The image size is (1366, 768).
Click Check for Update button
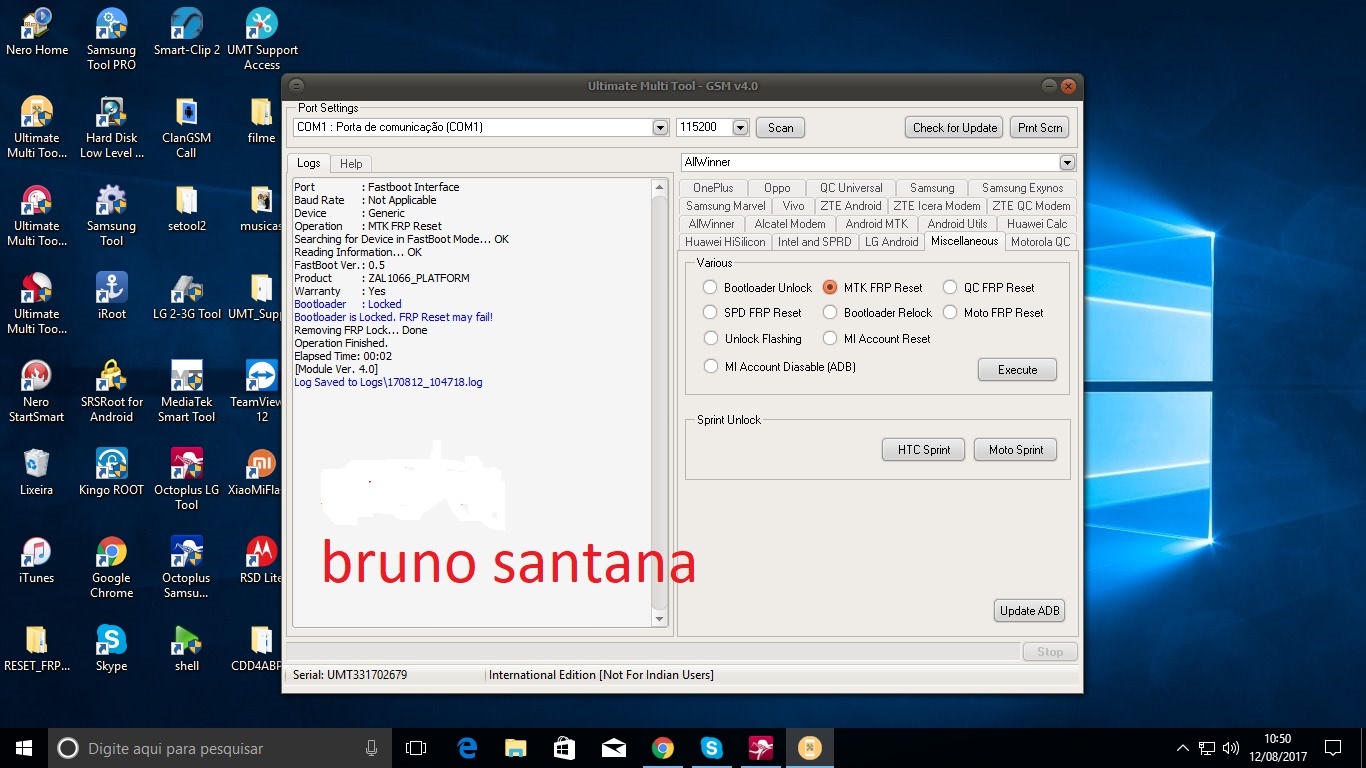[955, 128]
